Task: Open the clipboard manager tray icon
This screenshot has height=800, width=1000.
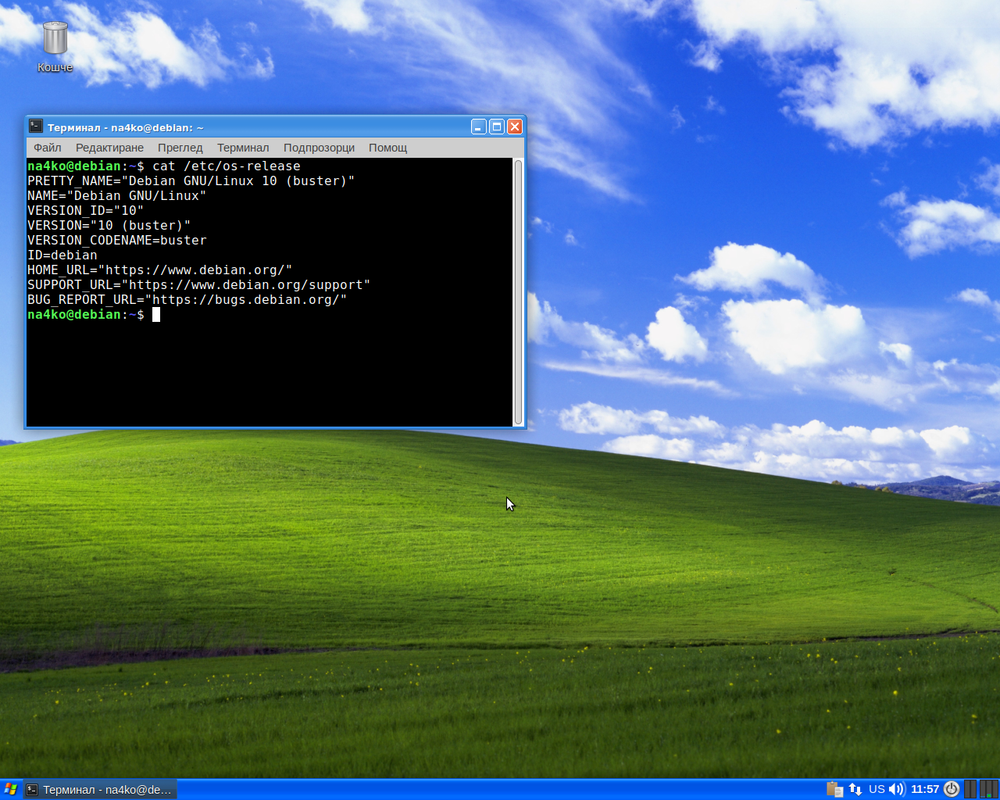Action: (x=834, y=789)
